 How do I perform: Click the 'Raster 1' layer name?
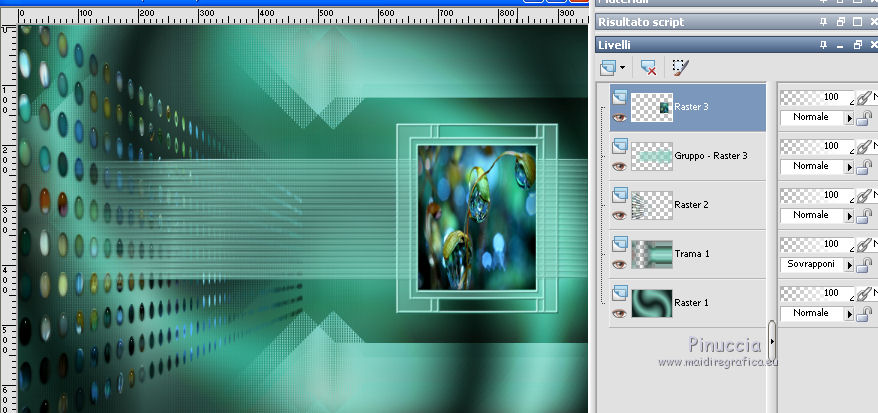[x=692, y=303]
